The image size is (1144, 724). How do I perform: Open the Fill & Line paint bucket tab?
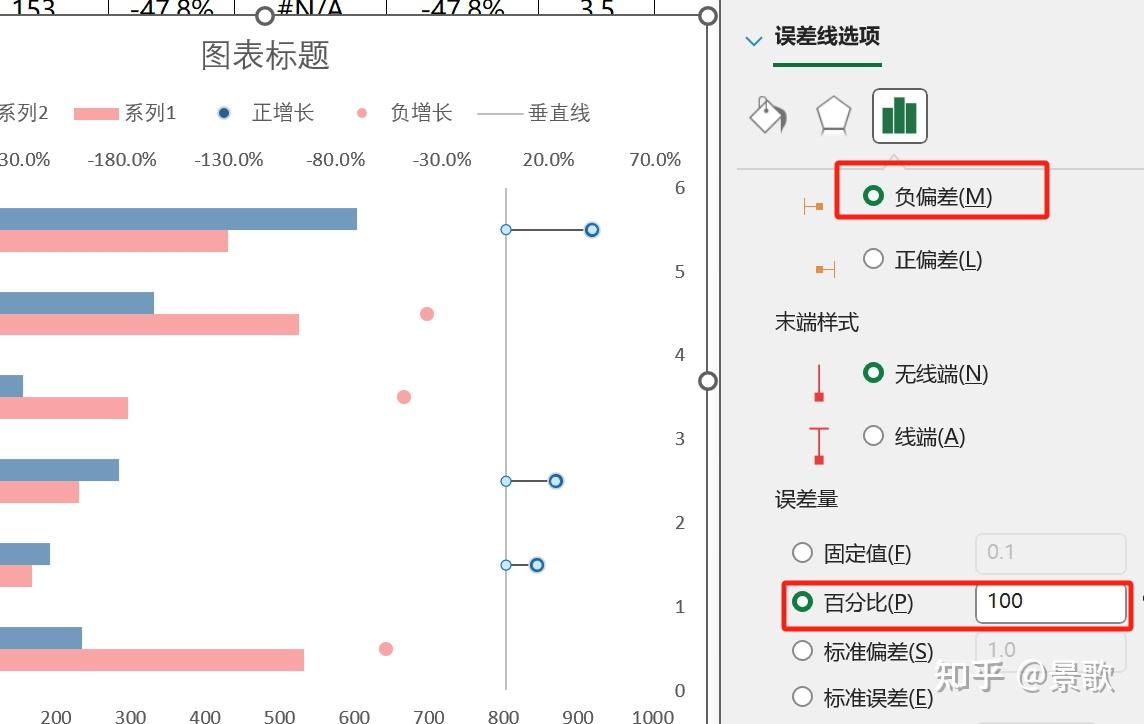tap(768, 115)
